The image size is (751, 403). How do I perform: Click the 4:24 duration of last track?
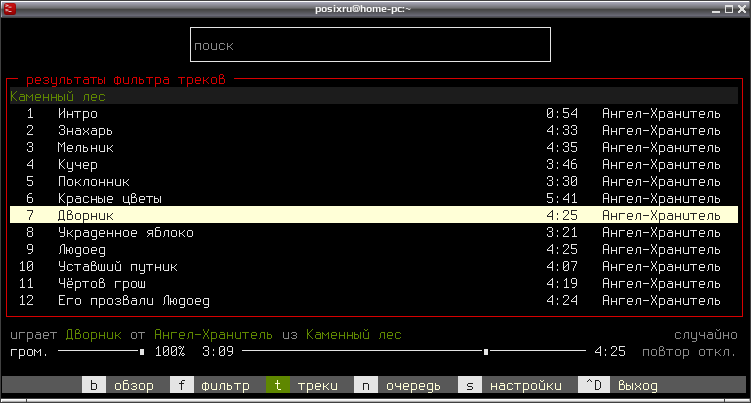click(562, 300)
